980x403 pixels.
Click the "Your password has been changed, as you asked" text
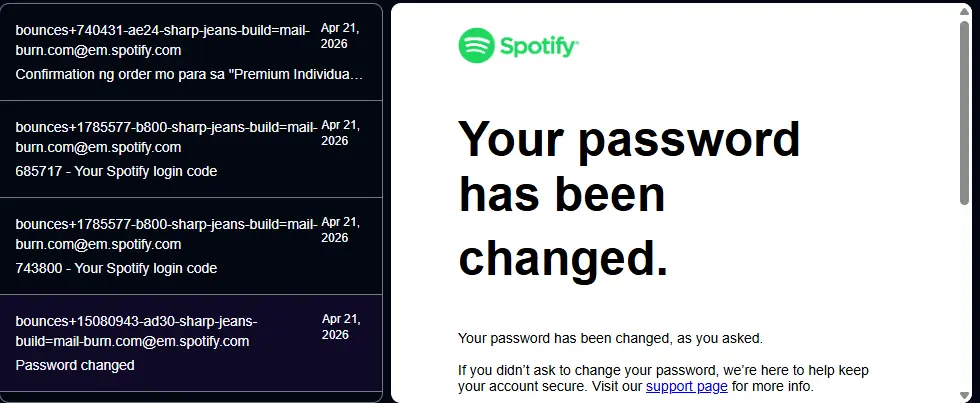coord(610,339)
